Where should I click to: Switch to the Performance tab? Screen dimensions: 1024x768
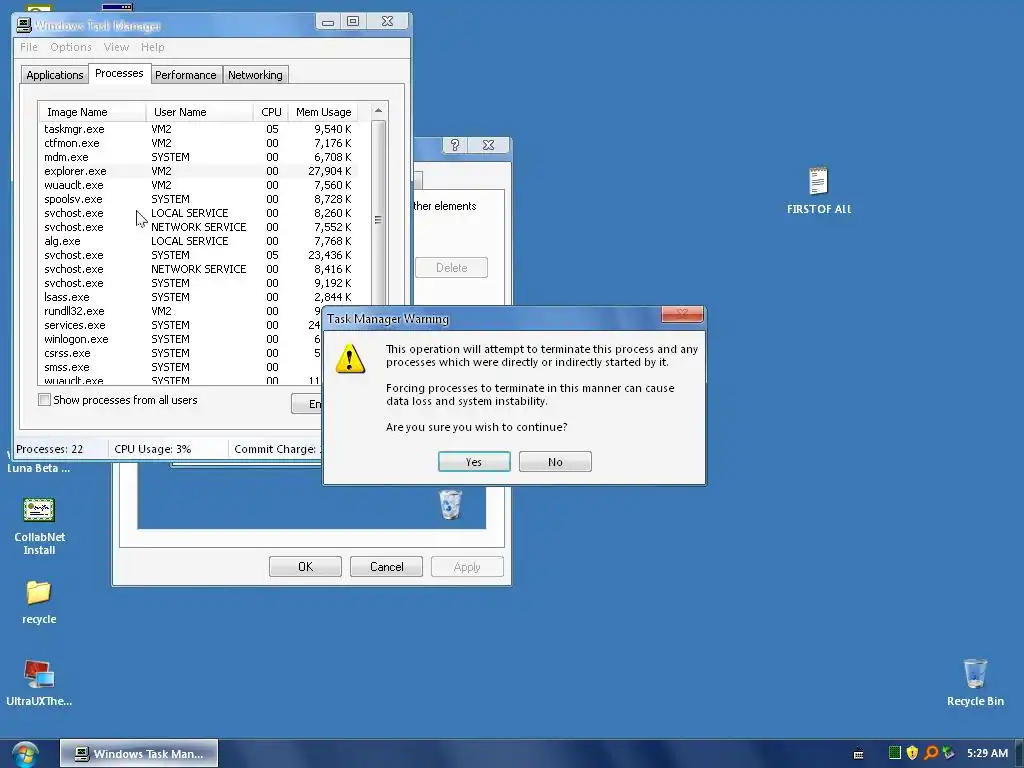pyautogui.click(x=185, y=75)
